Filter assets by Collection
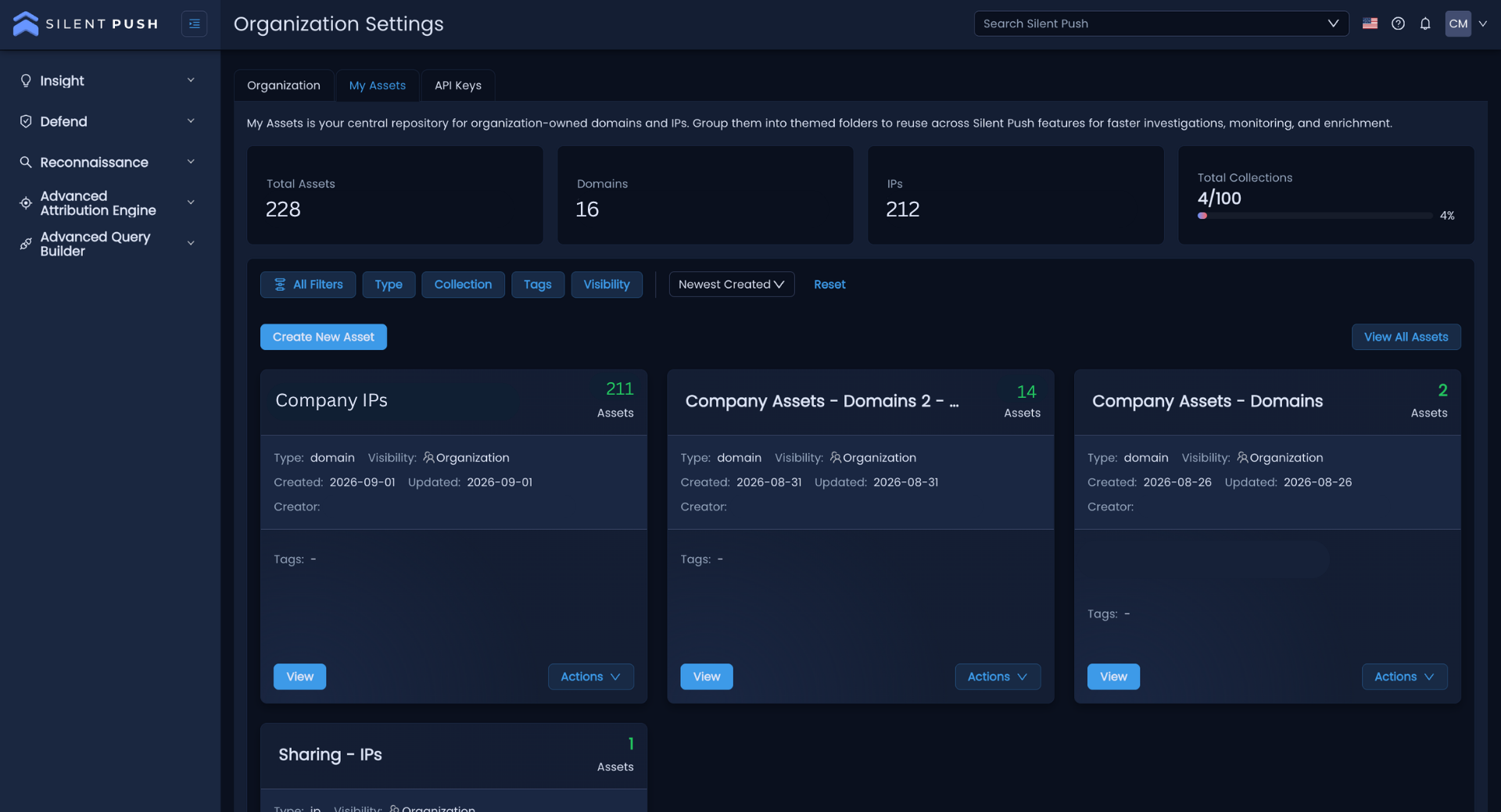 click(463, 284)
